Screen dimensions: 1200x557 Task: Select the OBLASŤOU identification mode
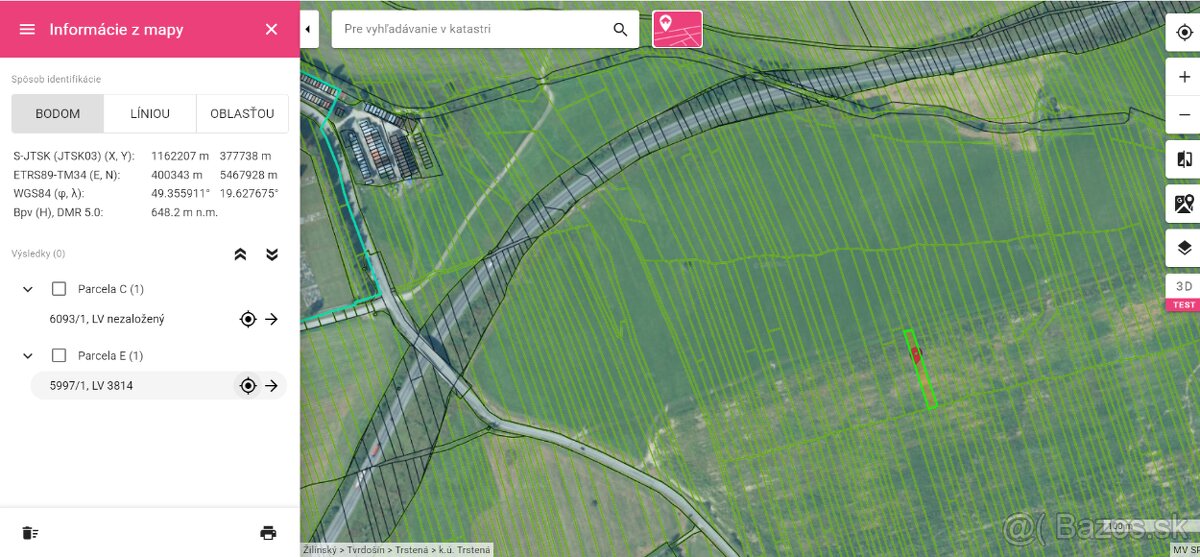click(x=242, y=114)
